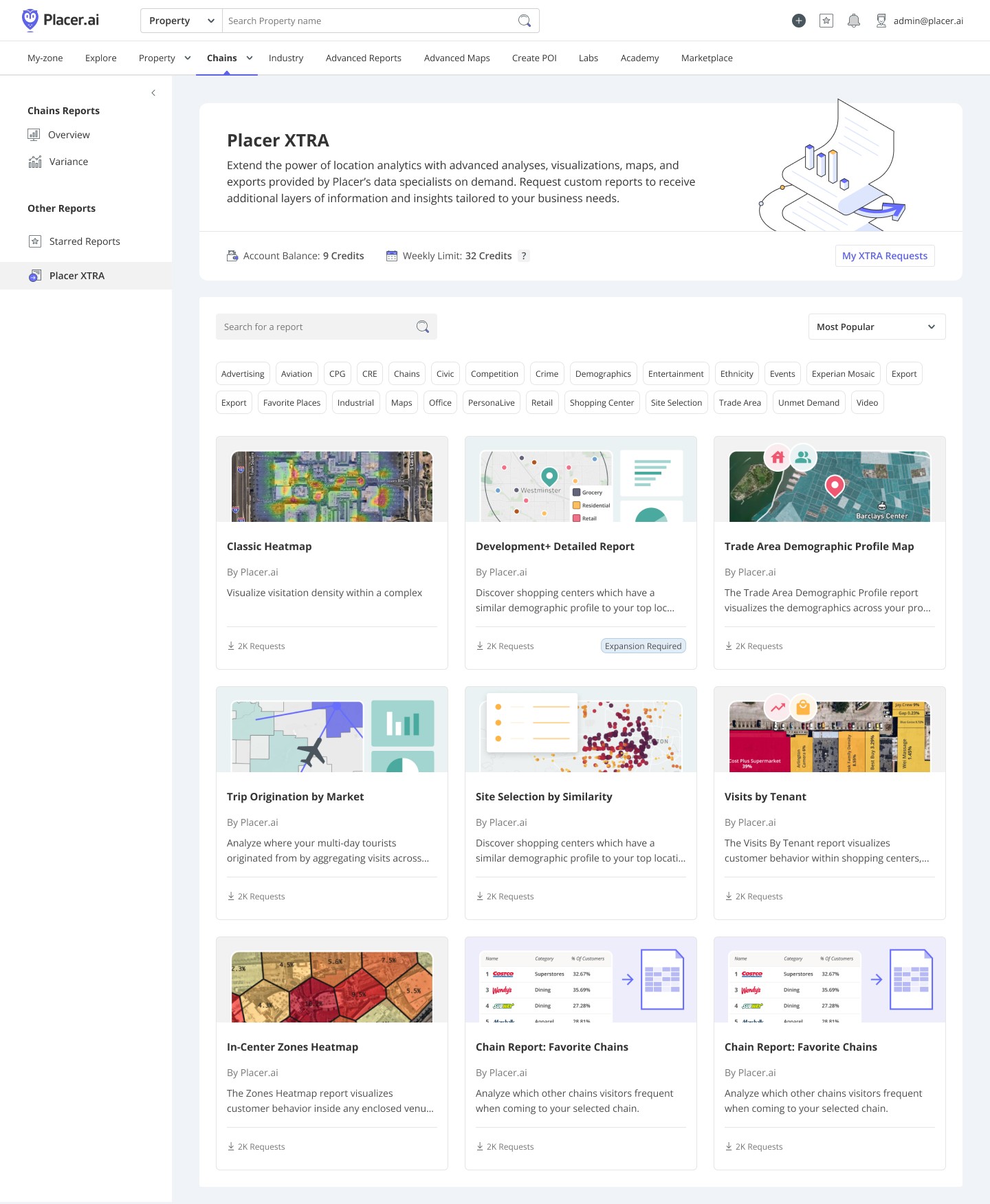Open the Property type dropdown
This screenshot has height=1204, width=990.
(x=181, y=21)
